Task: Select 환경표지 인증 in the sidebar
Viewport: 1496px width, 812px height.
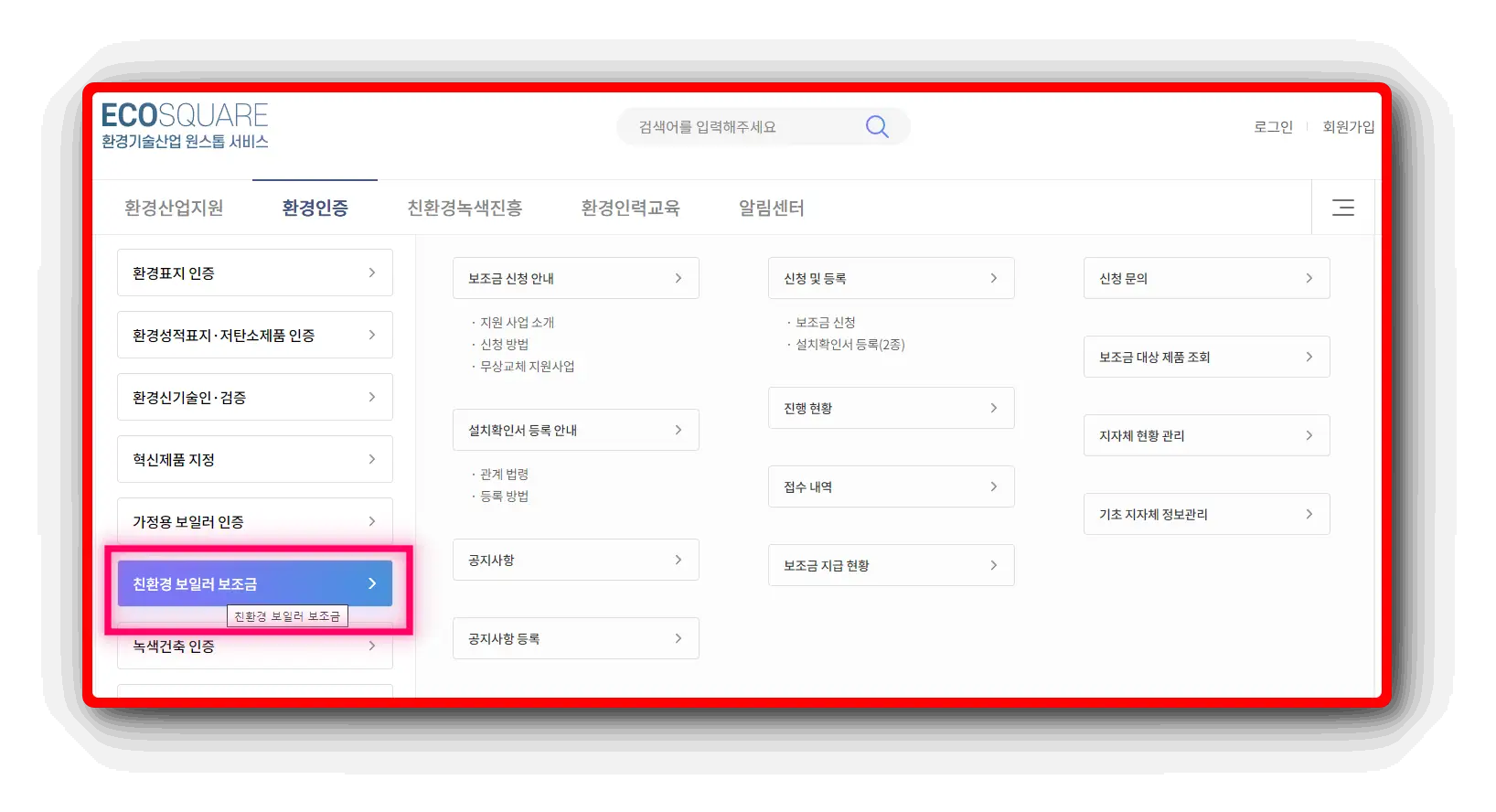Action: tap(255, 272)
